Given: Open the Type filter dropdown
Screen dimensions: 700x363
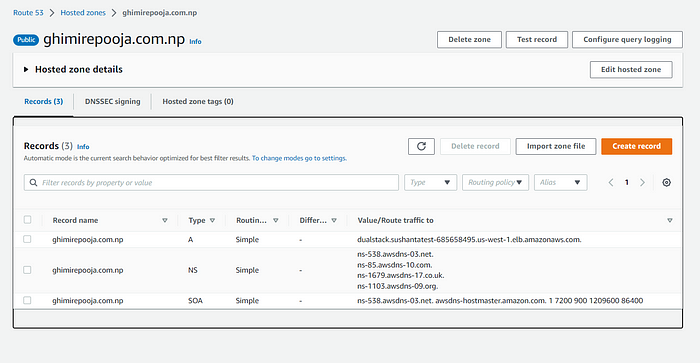Looking at the screenshot, I should click(430, 183).
